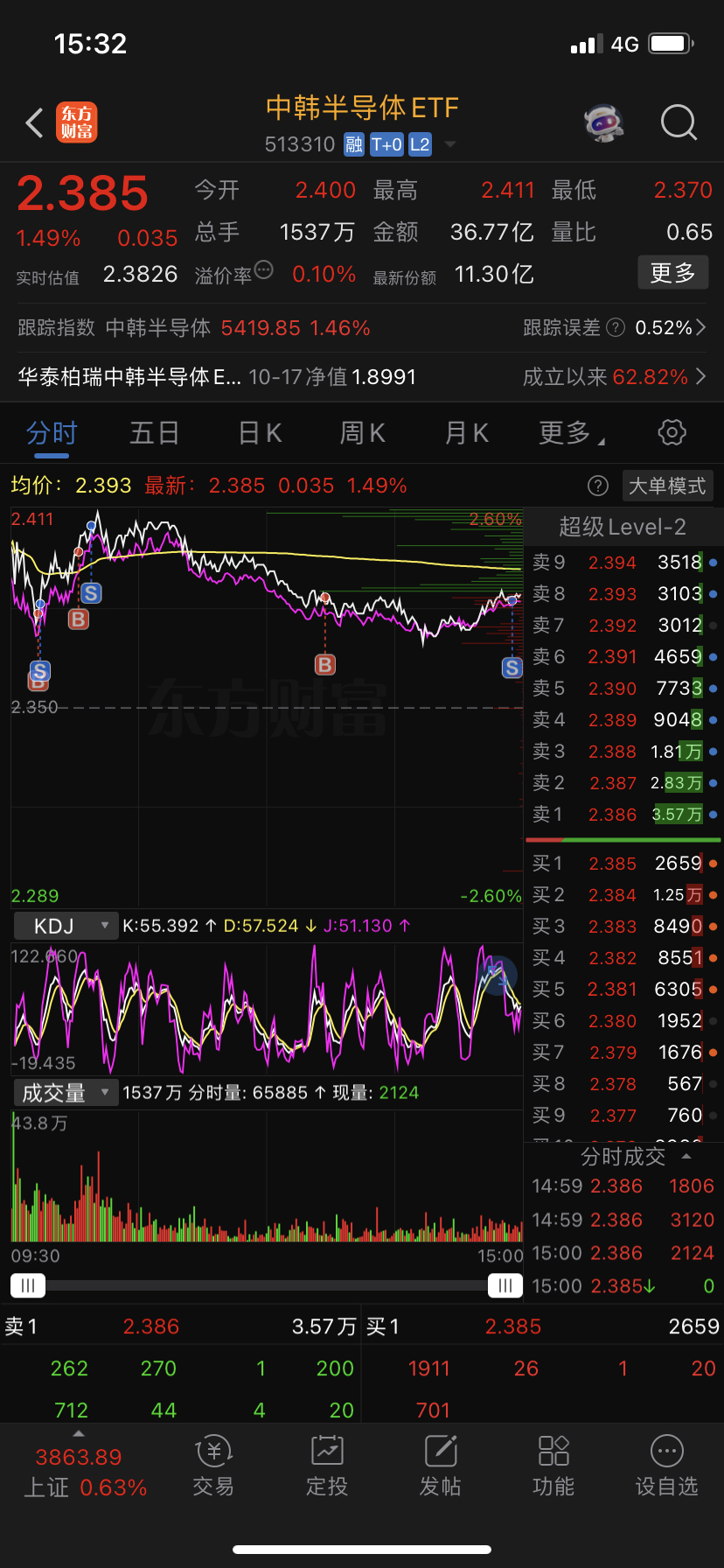Screen dimensions: 724x1568
Task: Select 买9 price 2.377 row
Action: [623, 1116]
